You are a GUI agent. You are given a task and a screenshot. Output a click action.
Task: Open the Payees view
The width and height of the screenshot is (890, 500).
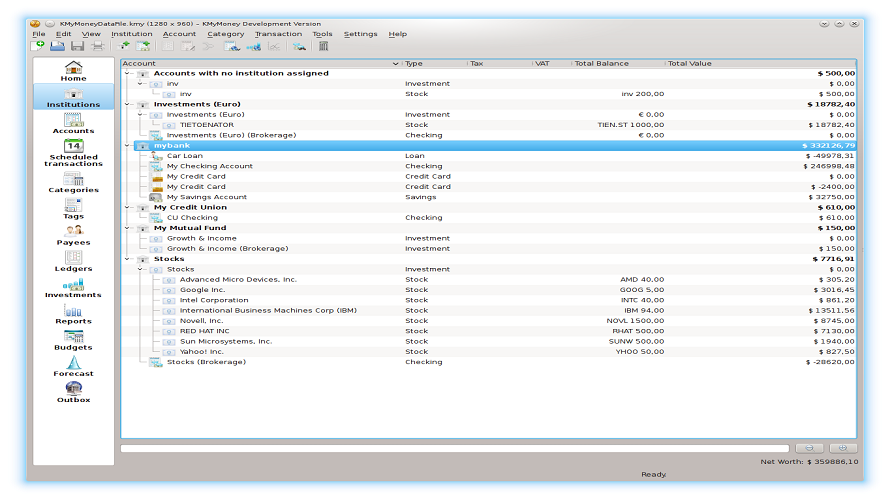[73, 235]
